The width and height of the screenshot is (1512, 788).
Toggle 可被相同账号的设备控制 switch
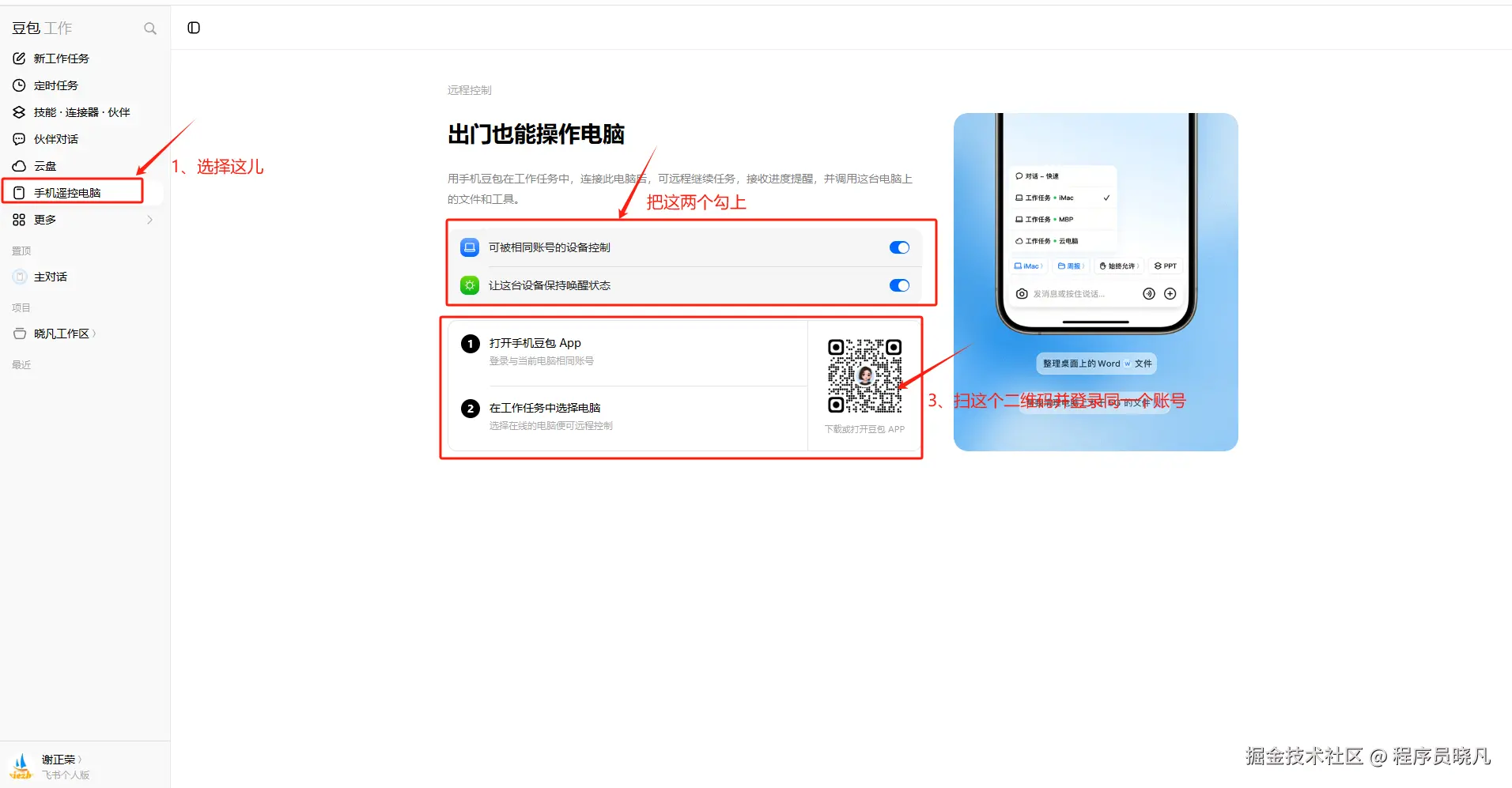[x=899, y=247]
